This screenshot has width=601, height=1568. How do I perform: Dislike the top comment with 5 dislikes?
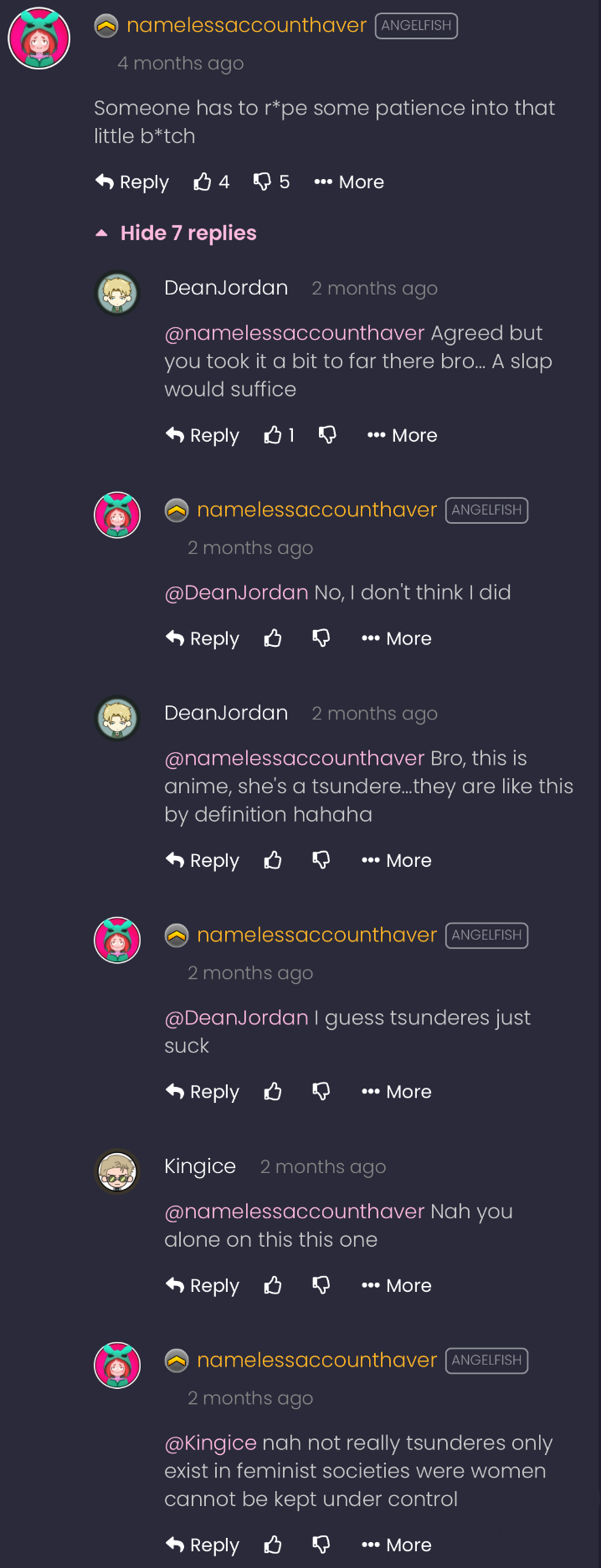click(263, 182)
